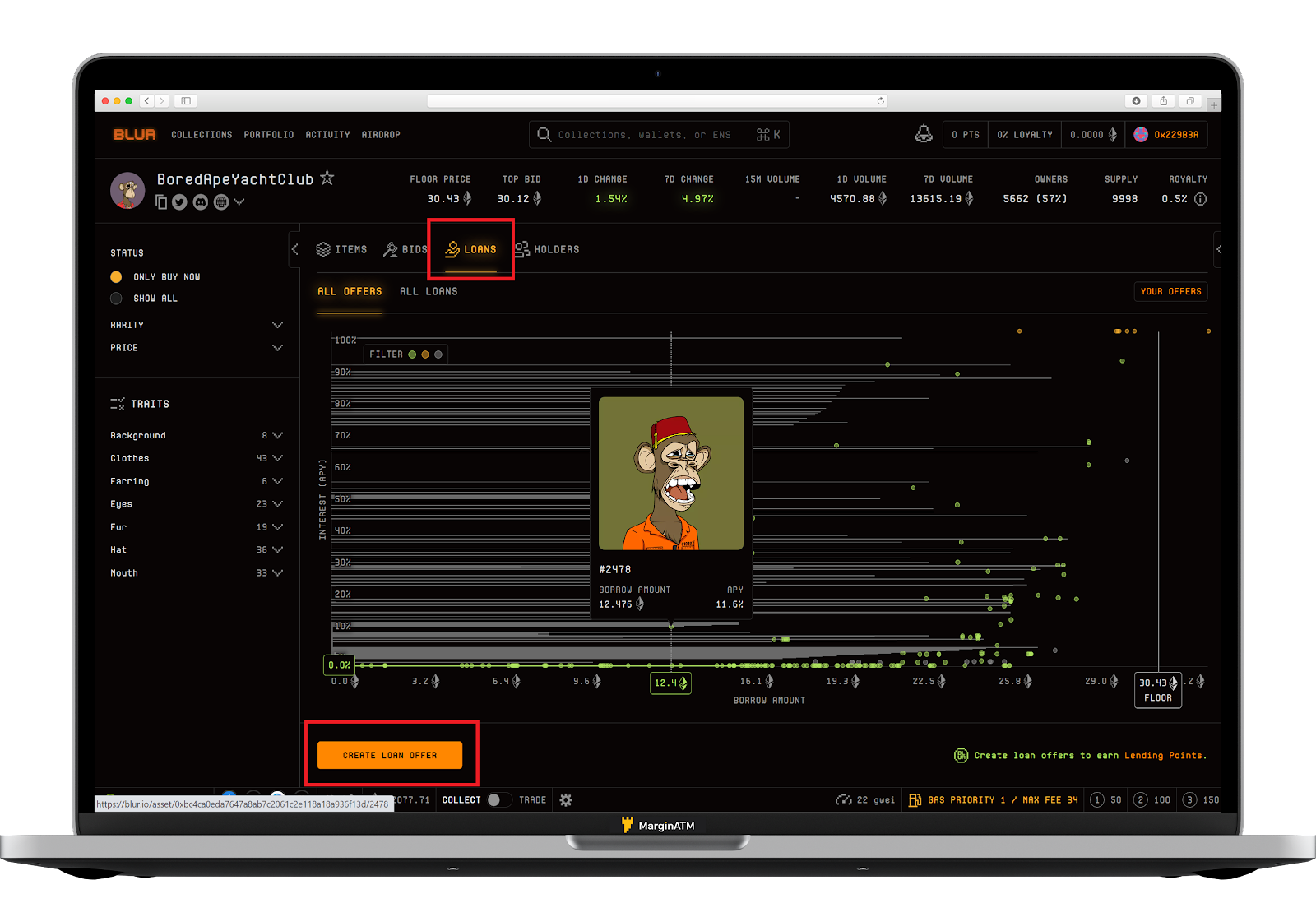Switch to the Bids tab

(405, 249)
